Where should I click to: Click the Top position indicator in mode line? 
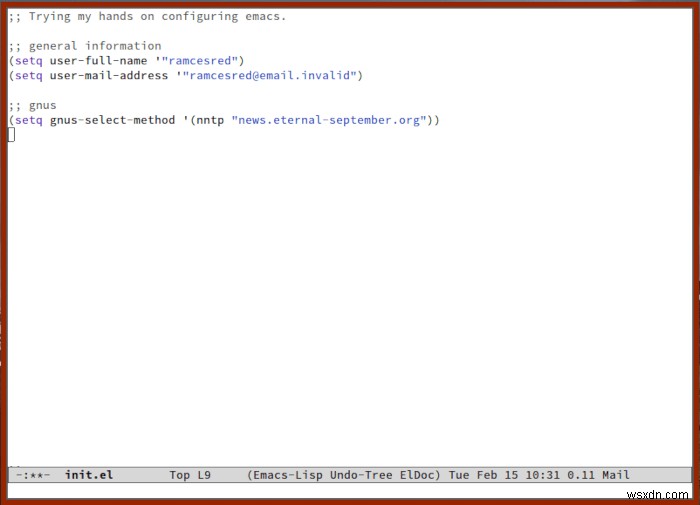(179, 475)
